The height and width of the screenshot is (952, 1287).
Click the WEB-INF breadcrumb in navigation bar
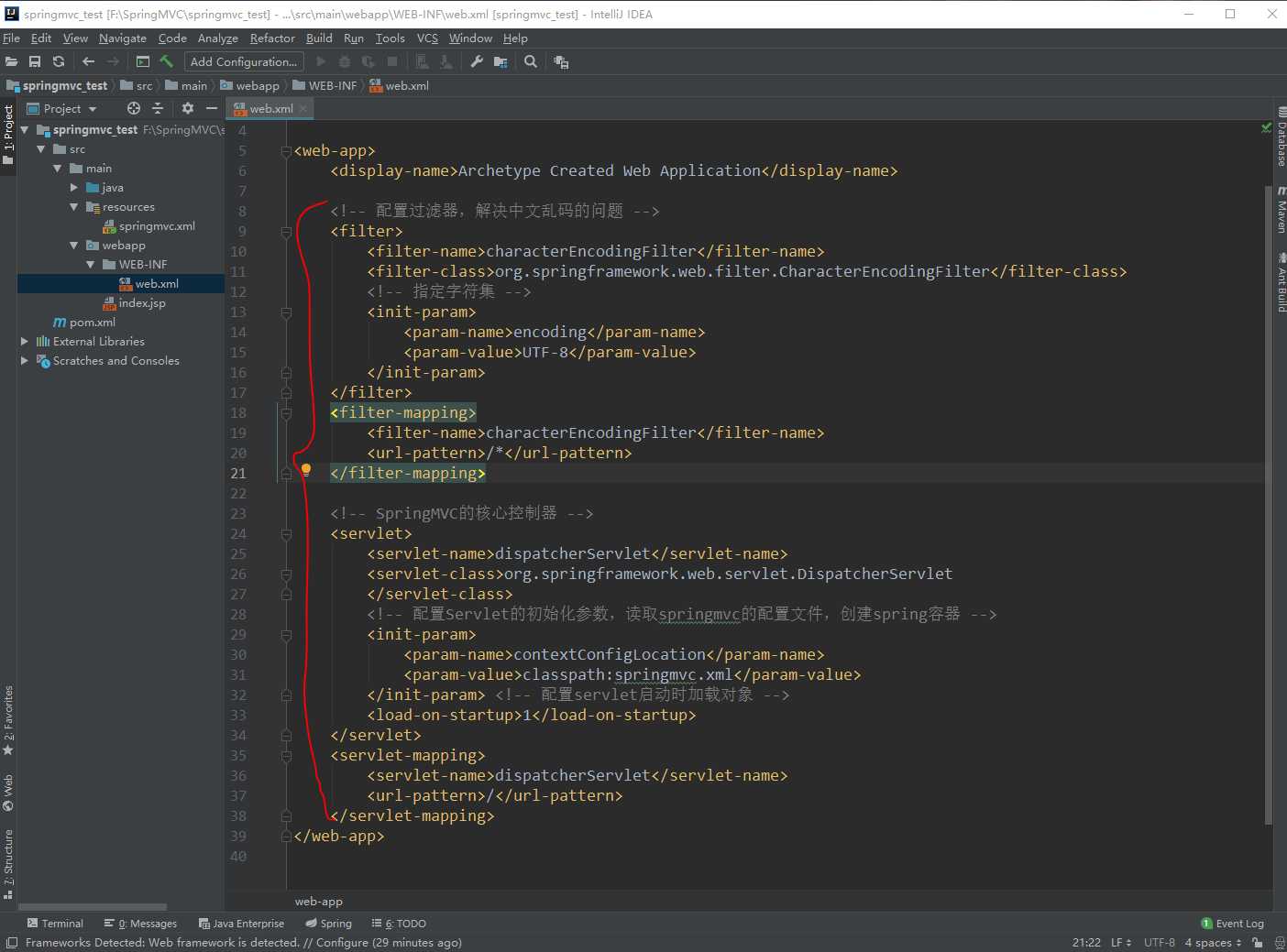[x=324, y=86]
